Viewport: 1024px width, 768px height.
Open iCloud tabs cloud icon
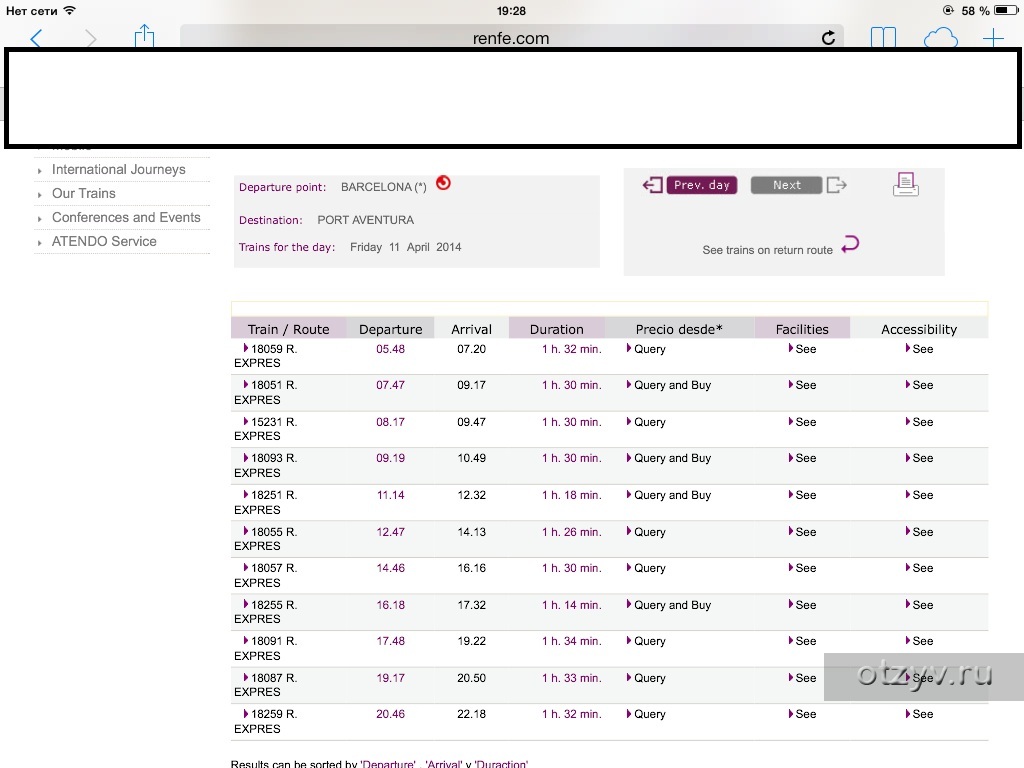(940, 39)
